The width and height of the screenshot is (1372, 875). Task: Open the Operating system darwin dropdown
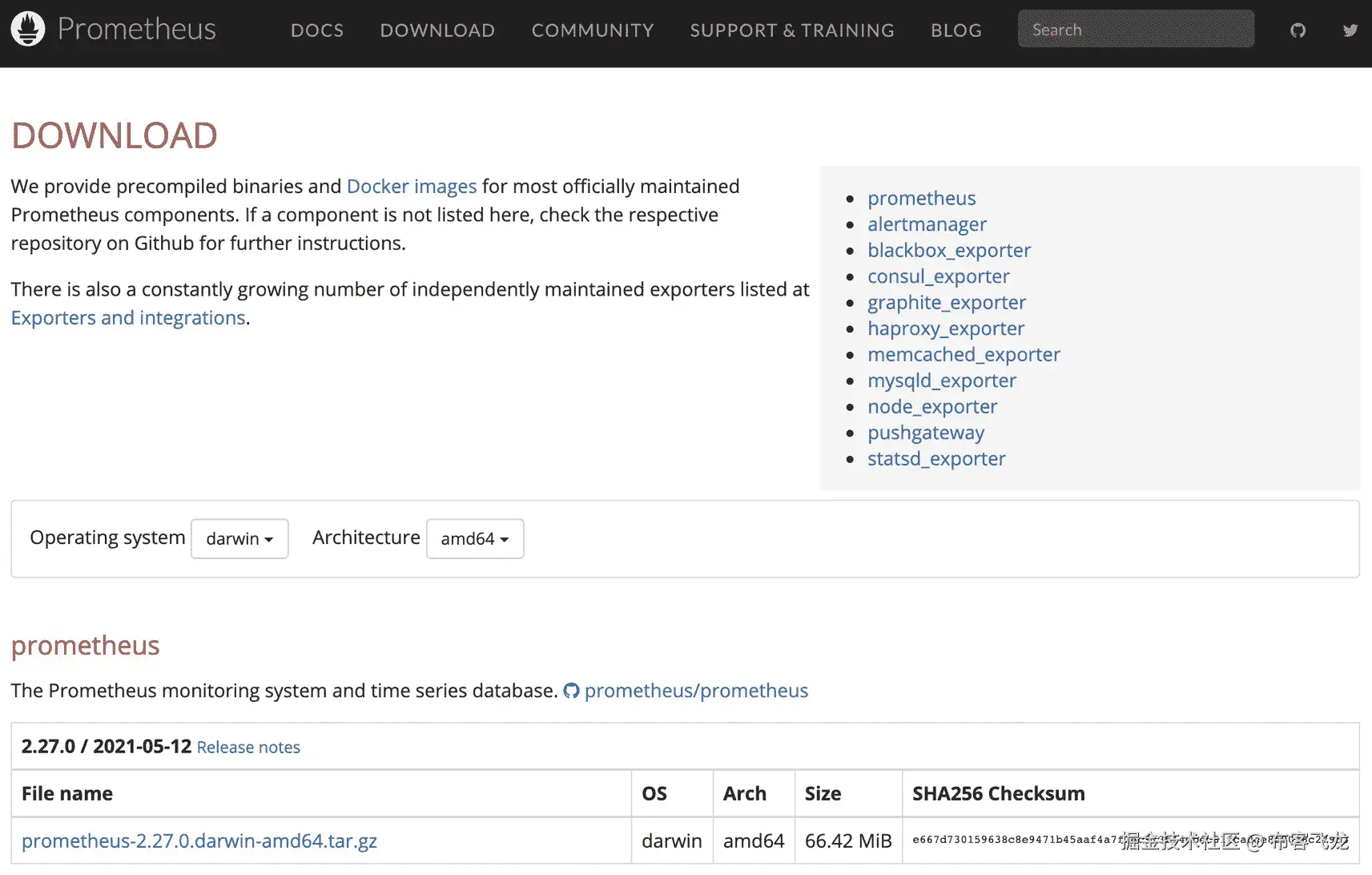(239, 538)
